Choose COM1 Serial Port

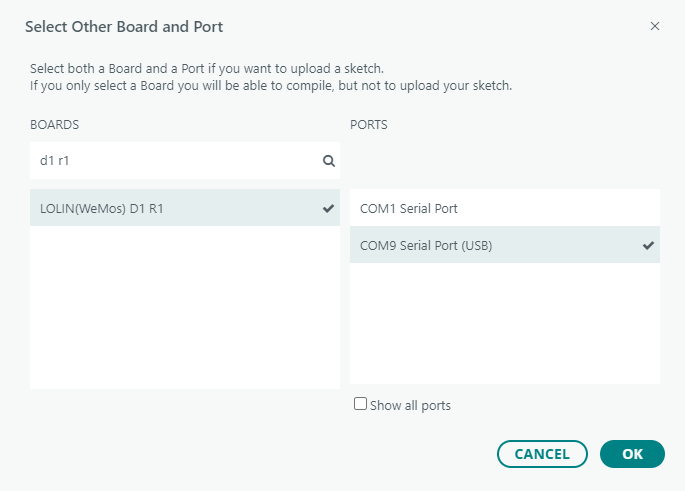click(x=408, y=208)
